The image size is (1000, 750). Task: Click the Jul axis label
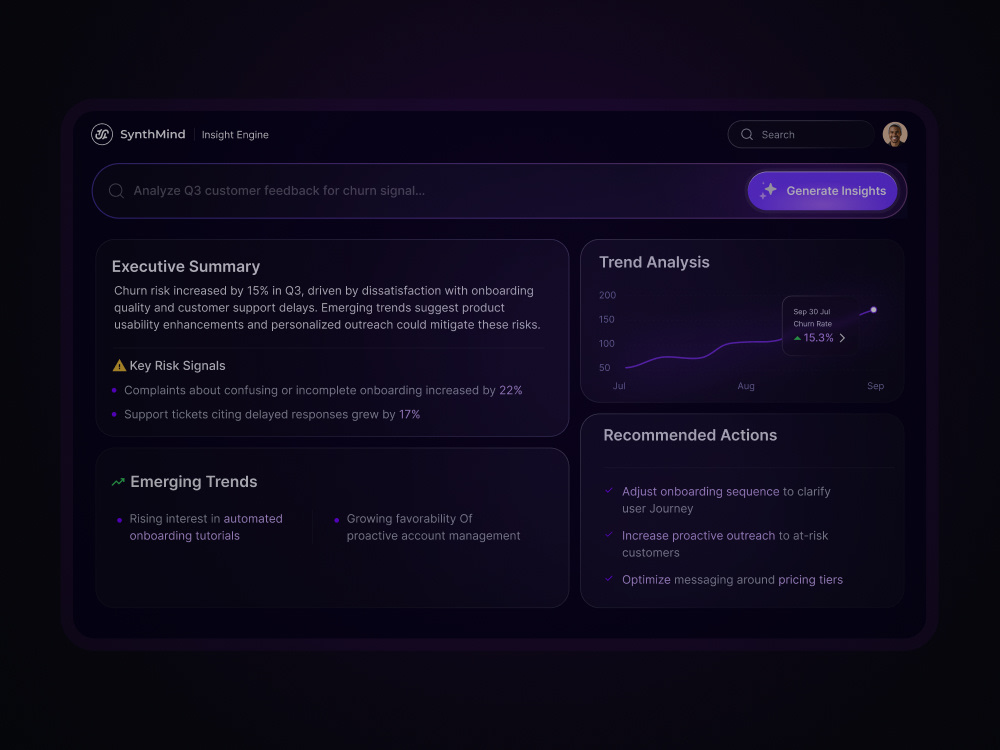tap(619, 386)
